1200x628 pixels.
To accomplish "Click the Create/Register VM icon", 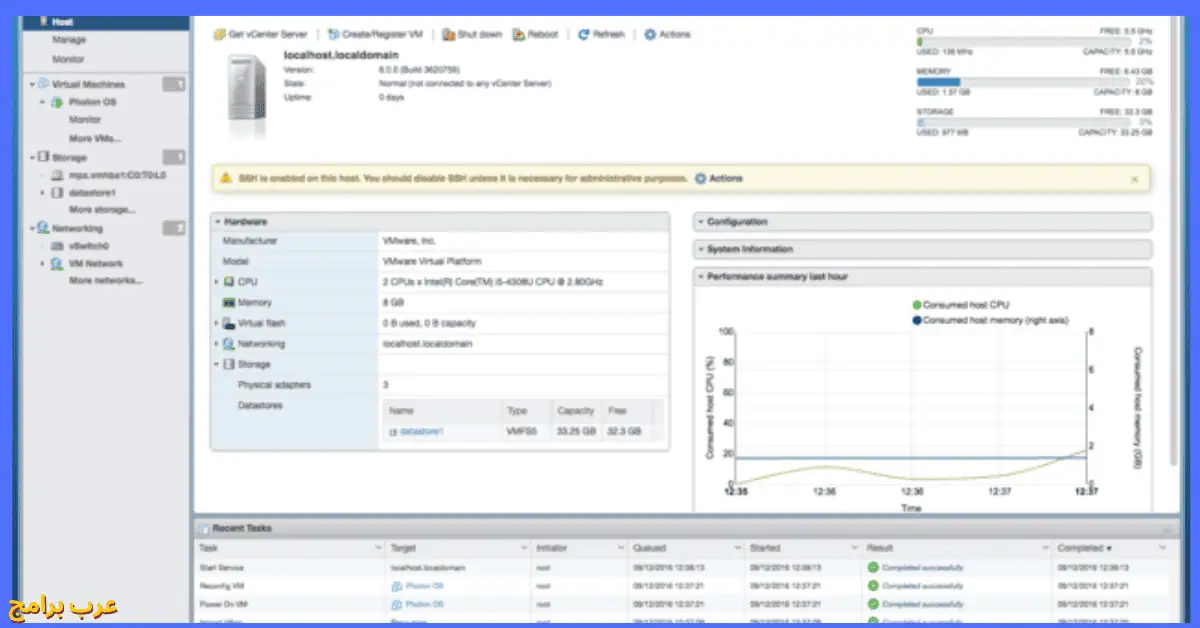I will coord(333,34).
